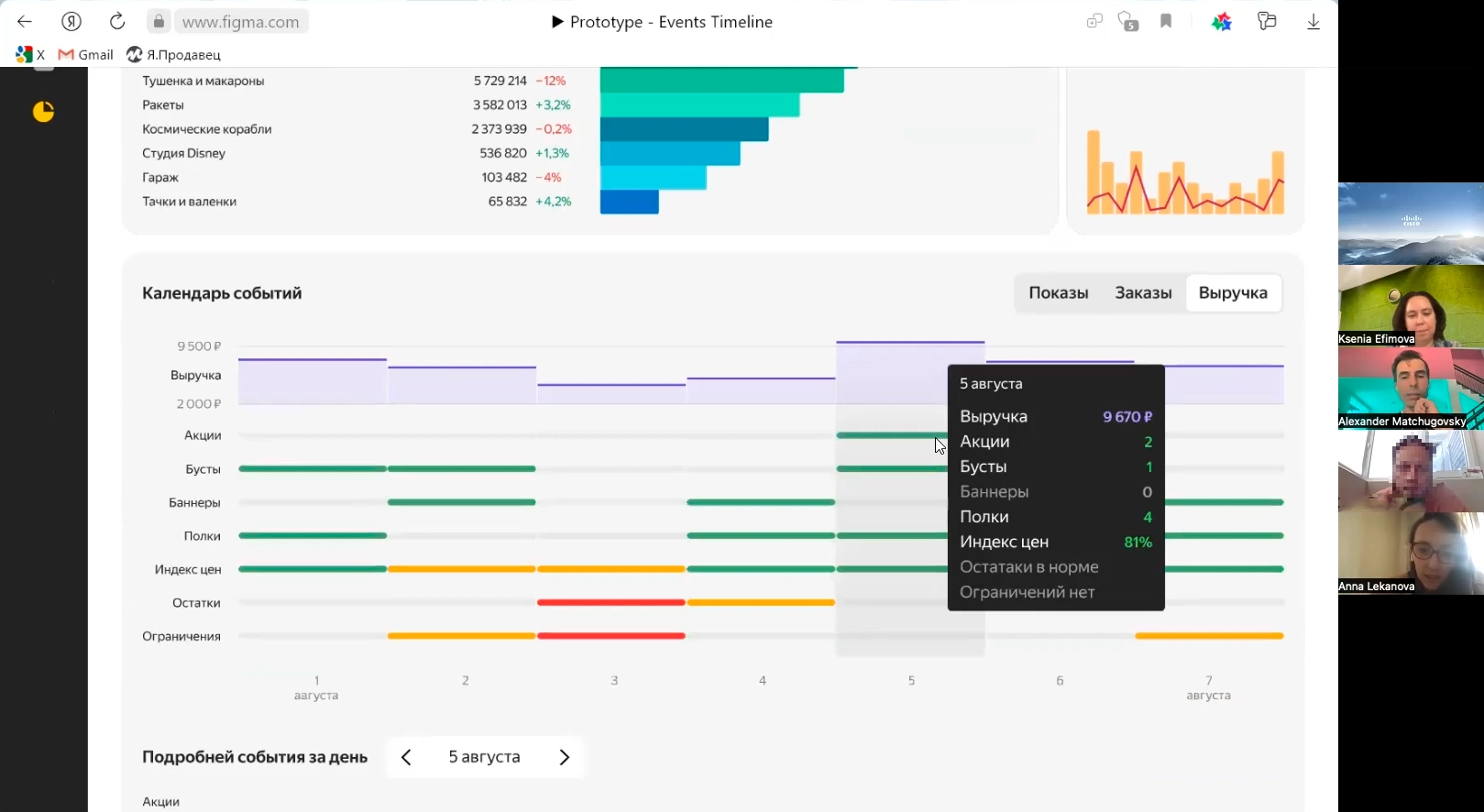This screenshot has width=1484, height=812.
Task: Click orange Ограничения bar on day 7
Action: coord(1209,635)
